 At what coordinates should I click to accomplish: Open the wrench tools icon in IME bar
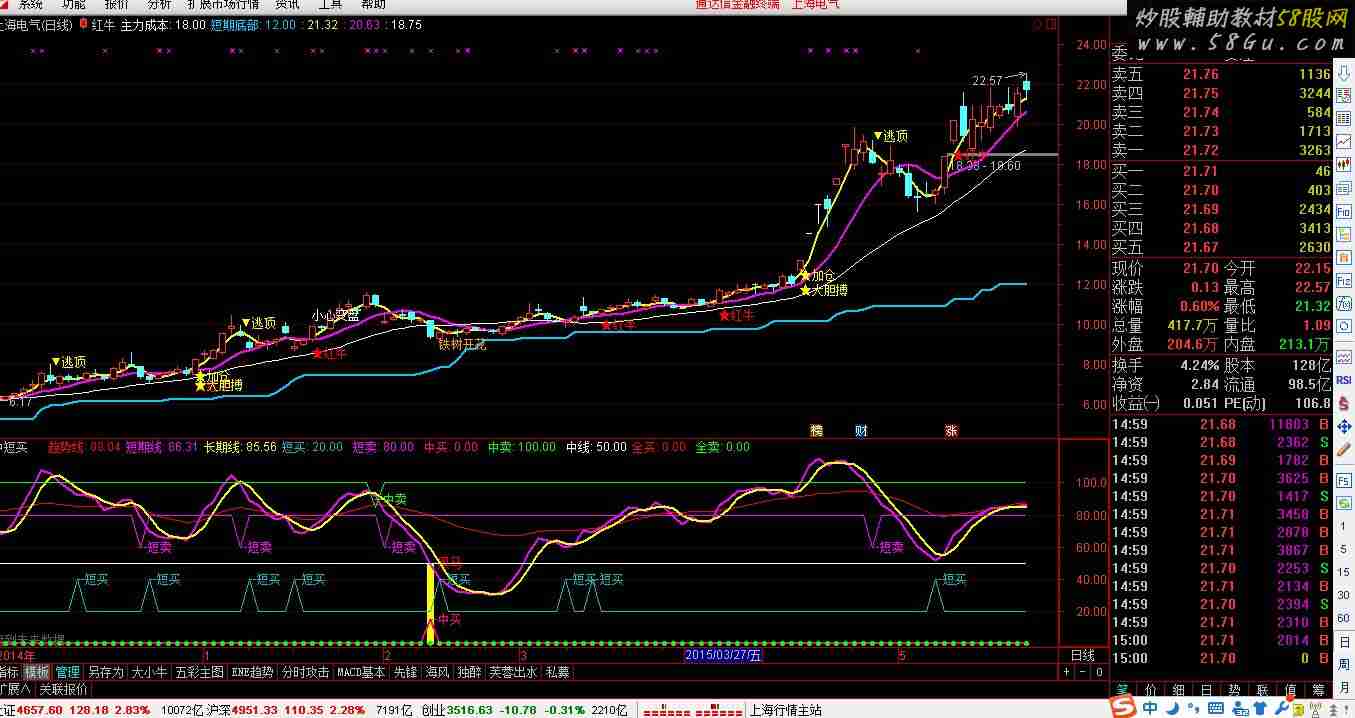[x=1281, y=707]
